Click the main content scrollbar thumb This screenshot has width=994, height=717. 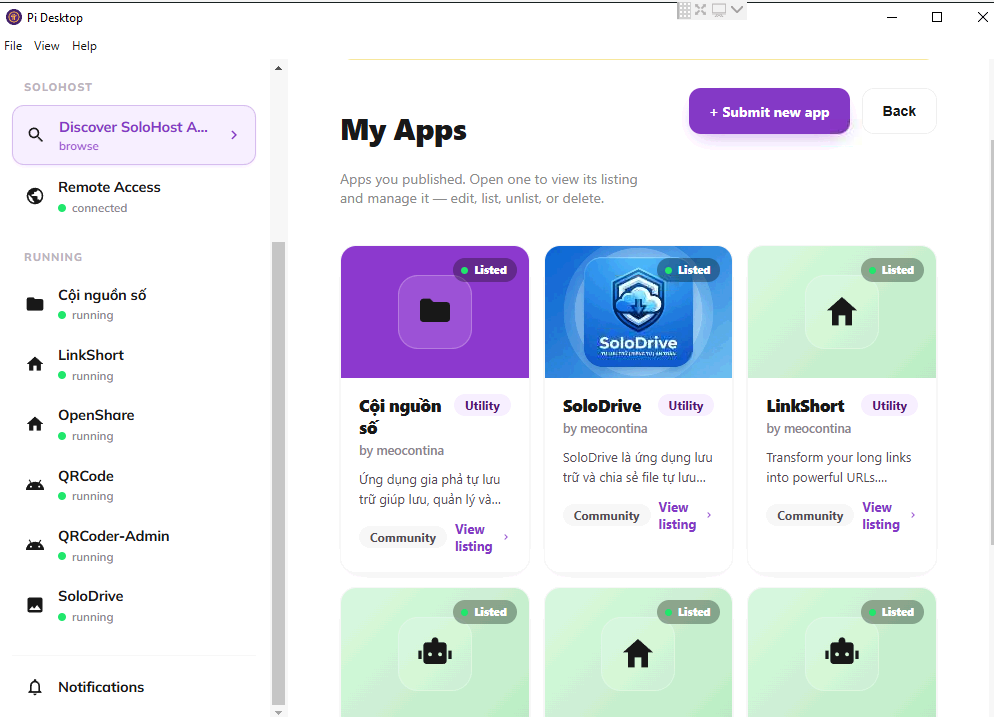tap(991, 342)
